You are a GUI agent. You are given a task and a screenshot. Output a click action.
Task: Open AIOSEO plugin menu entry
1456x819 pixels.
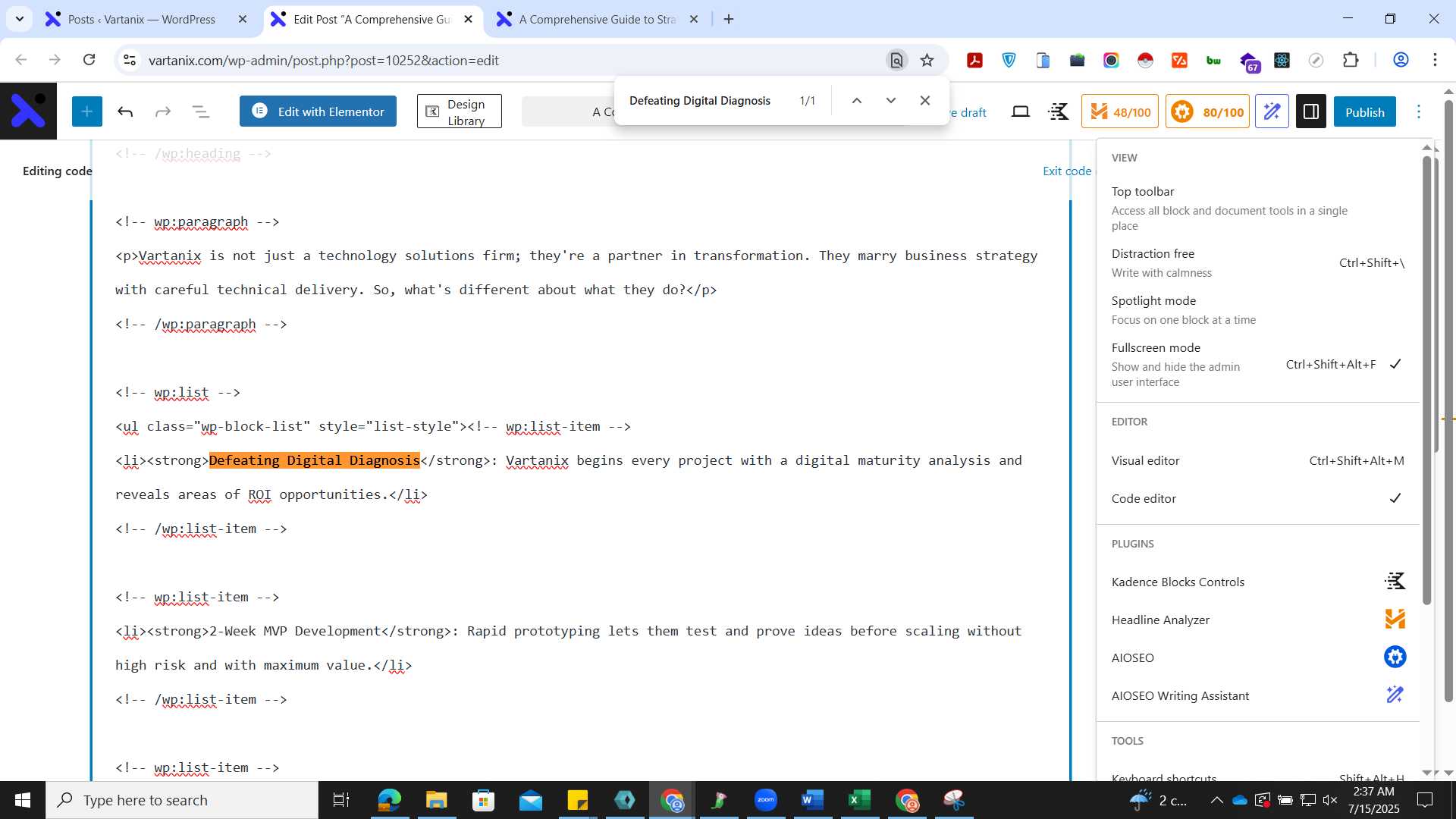tap(1257, 657)
